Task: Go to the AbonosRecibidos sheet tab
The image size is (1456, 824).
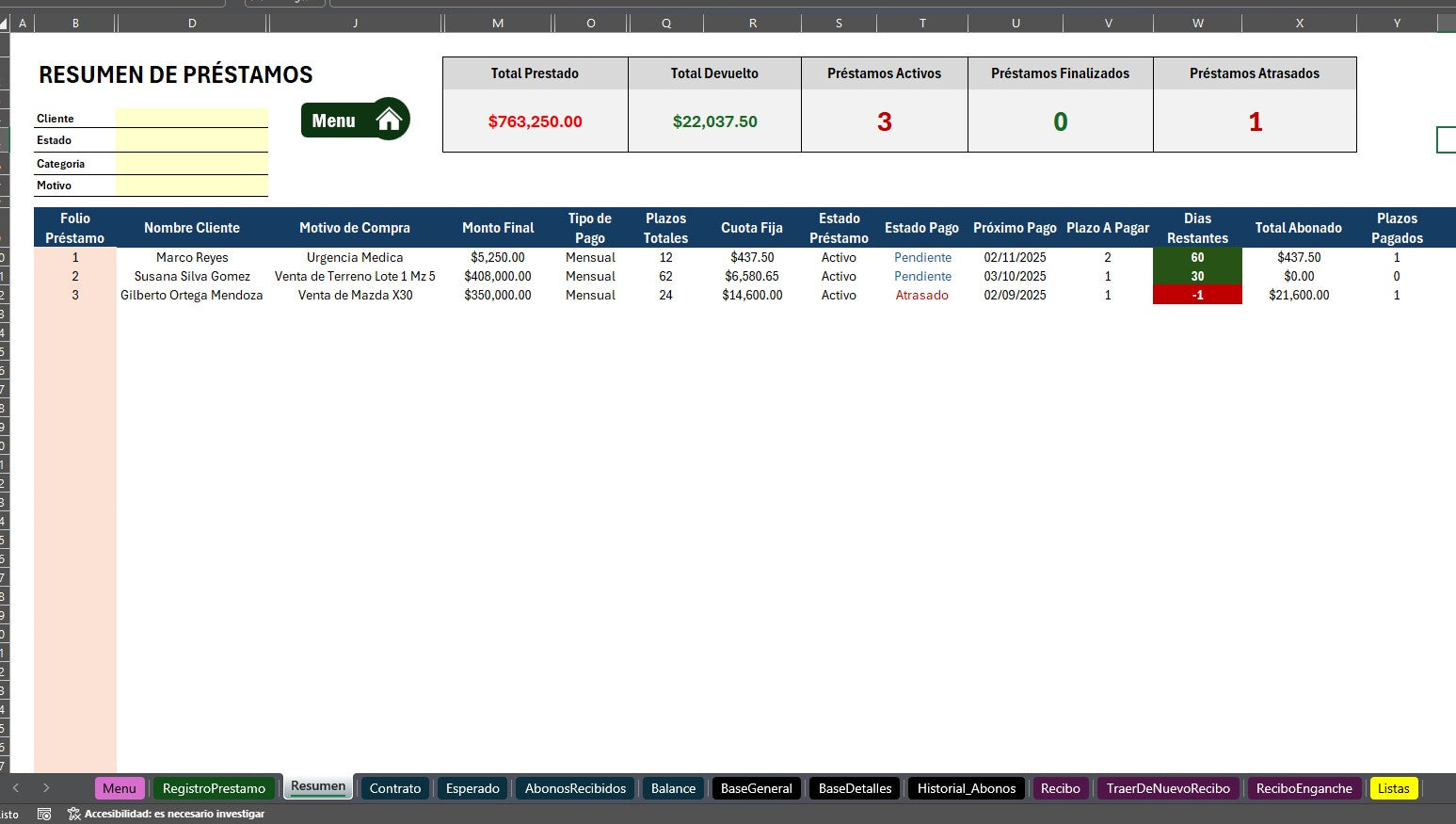Action: pyautogui.click(x=575, y=788)
